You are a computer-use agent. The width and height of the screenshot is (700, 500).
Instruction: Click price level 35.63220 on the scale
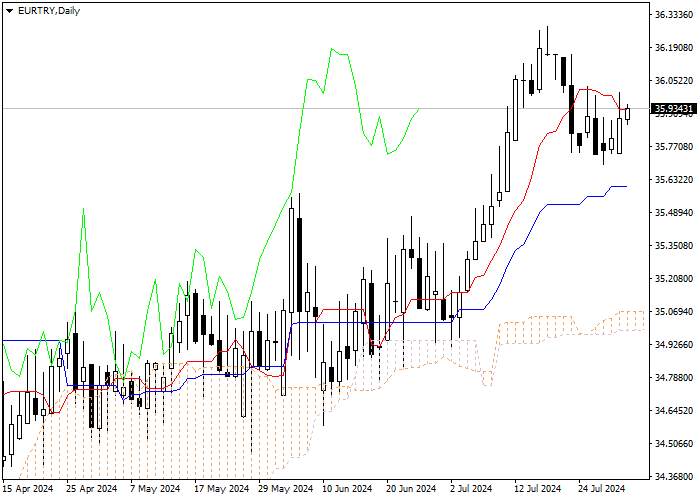tap(674, 179)
